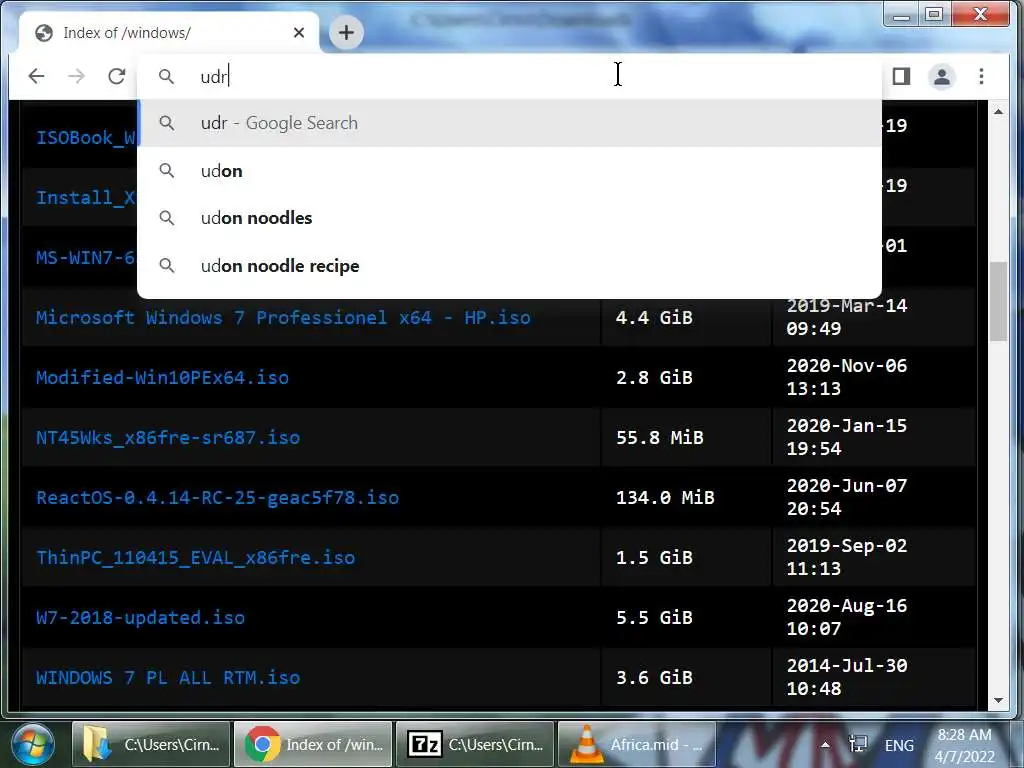
Task: Open the Install_X file link
Action: [86, 198]
